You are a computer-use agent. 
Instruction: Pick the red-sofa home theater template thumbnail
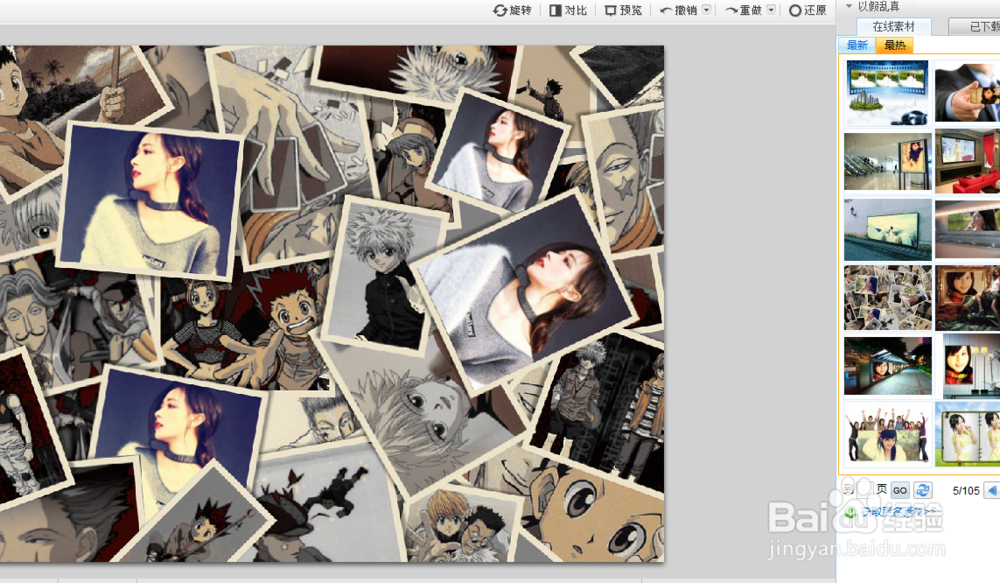pyautogui.click(x=967, y=161)
